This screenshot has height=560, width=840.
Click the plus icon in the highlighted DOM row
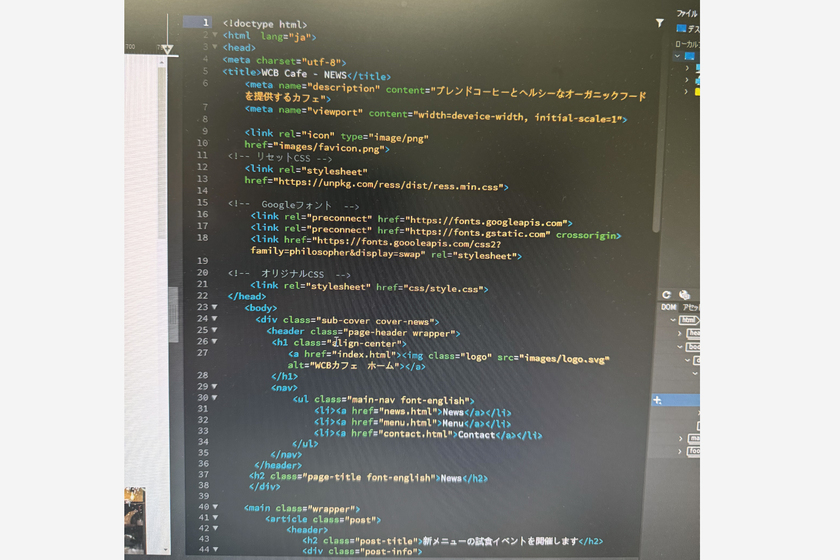click(x=657, y=400)
